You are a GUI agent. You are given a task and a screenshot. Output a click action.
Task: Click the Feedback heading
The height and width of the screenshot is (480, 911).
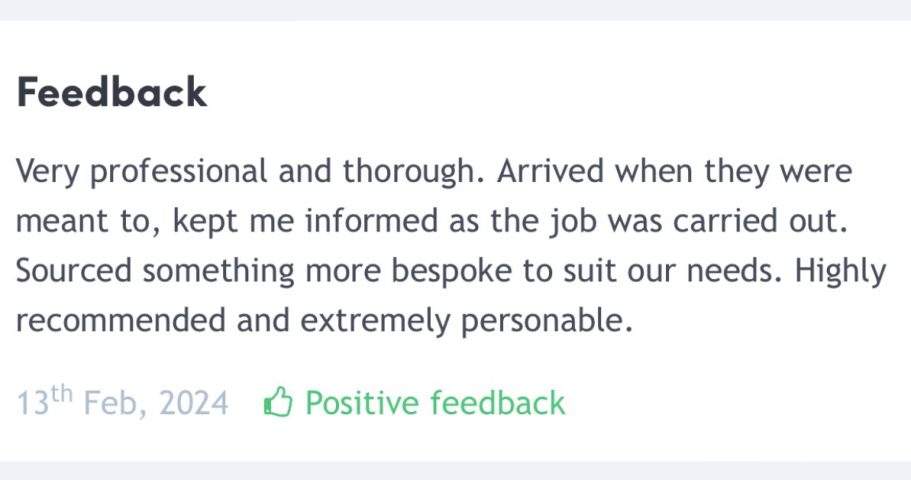click(x=112, y=92)
